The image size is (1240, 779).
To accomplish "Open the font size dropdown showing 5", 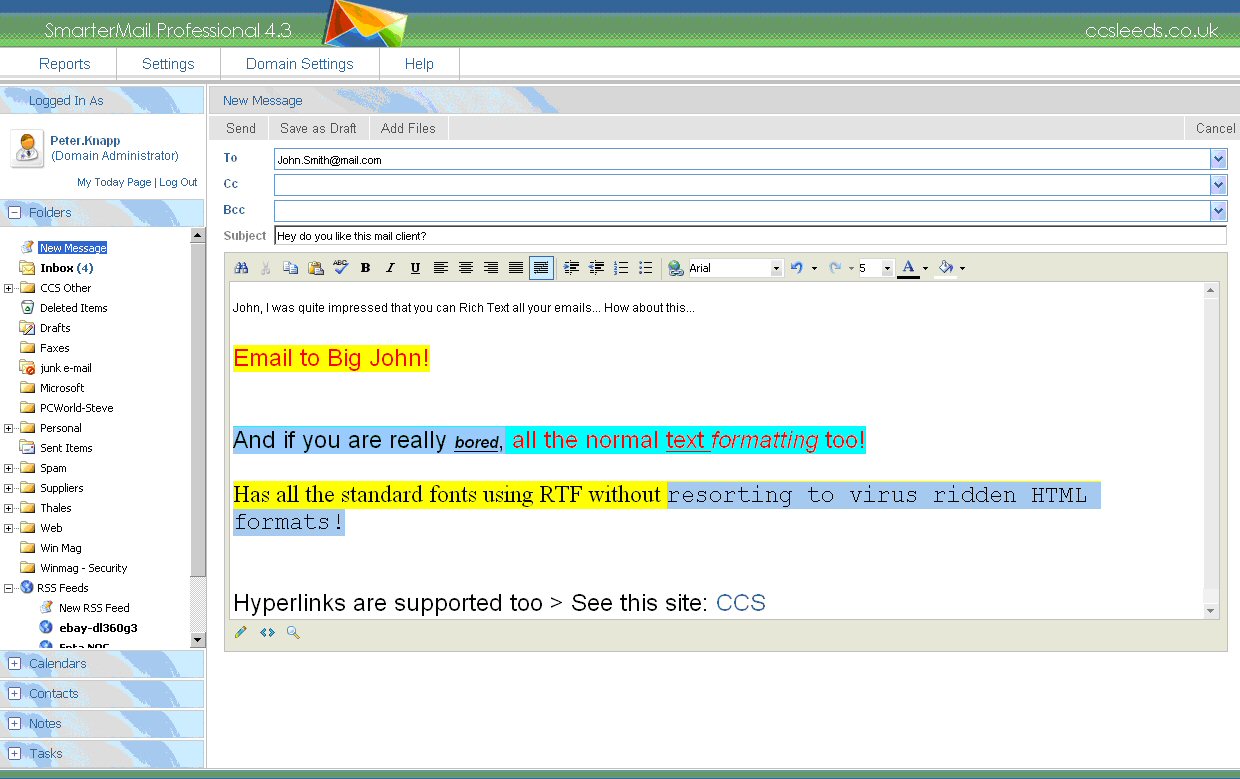I will [x=887, y=268].
